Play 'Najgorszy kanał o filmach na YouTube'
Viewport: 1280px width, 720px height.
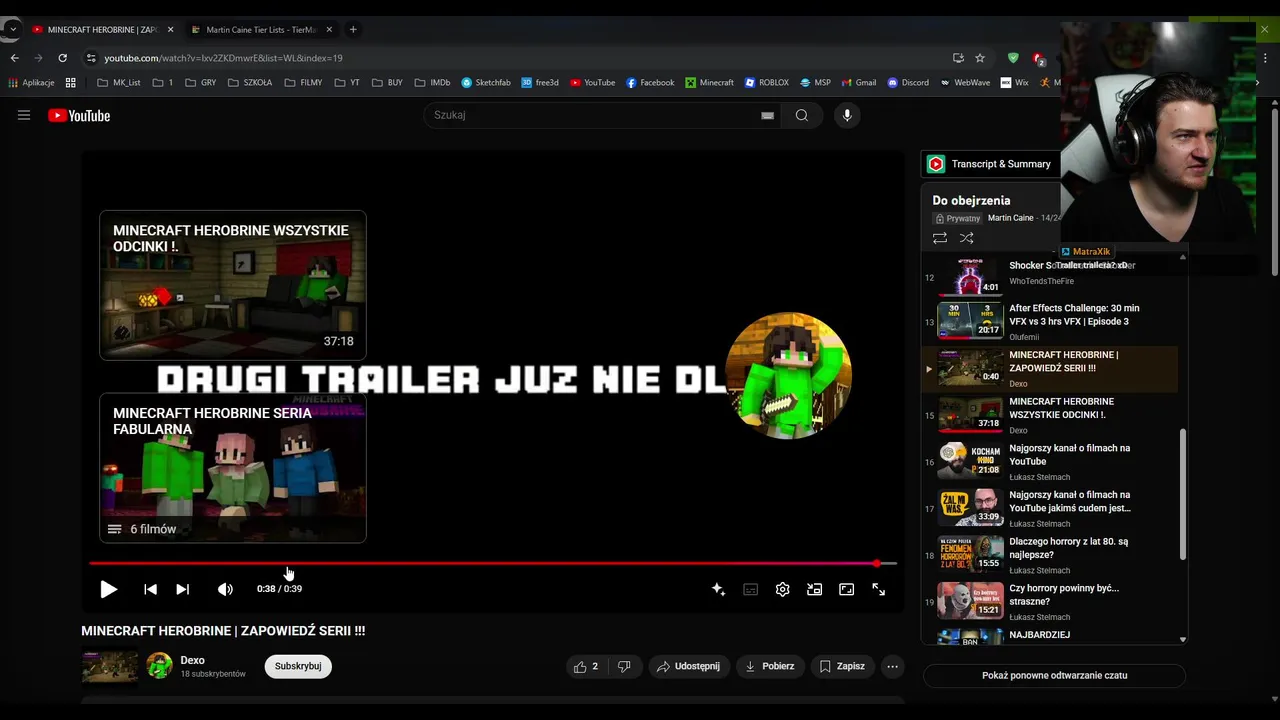pyautogui.click(x=1050, y=461)
